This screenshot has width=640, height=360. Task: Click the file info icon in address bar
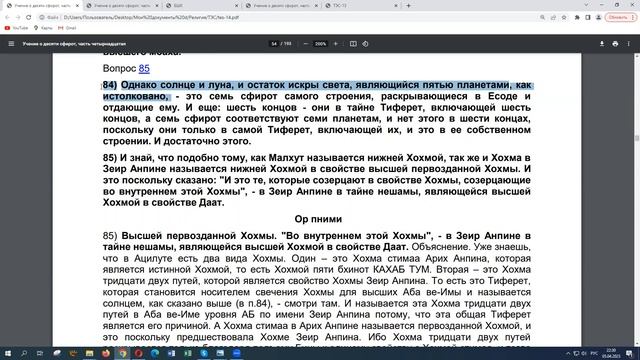tap(42, 18)
